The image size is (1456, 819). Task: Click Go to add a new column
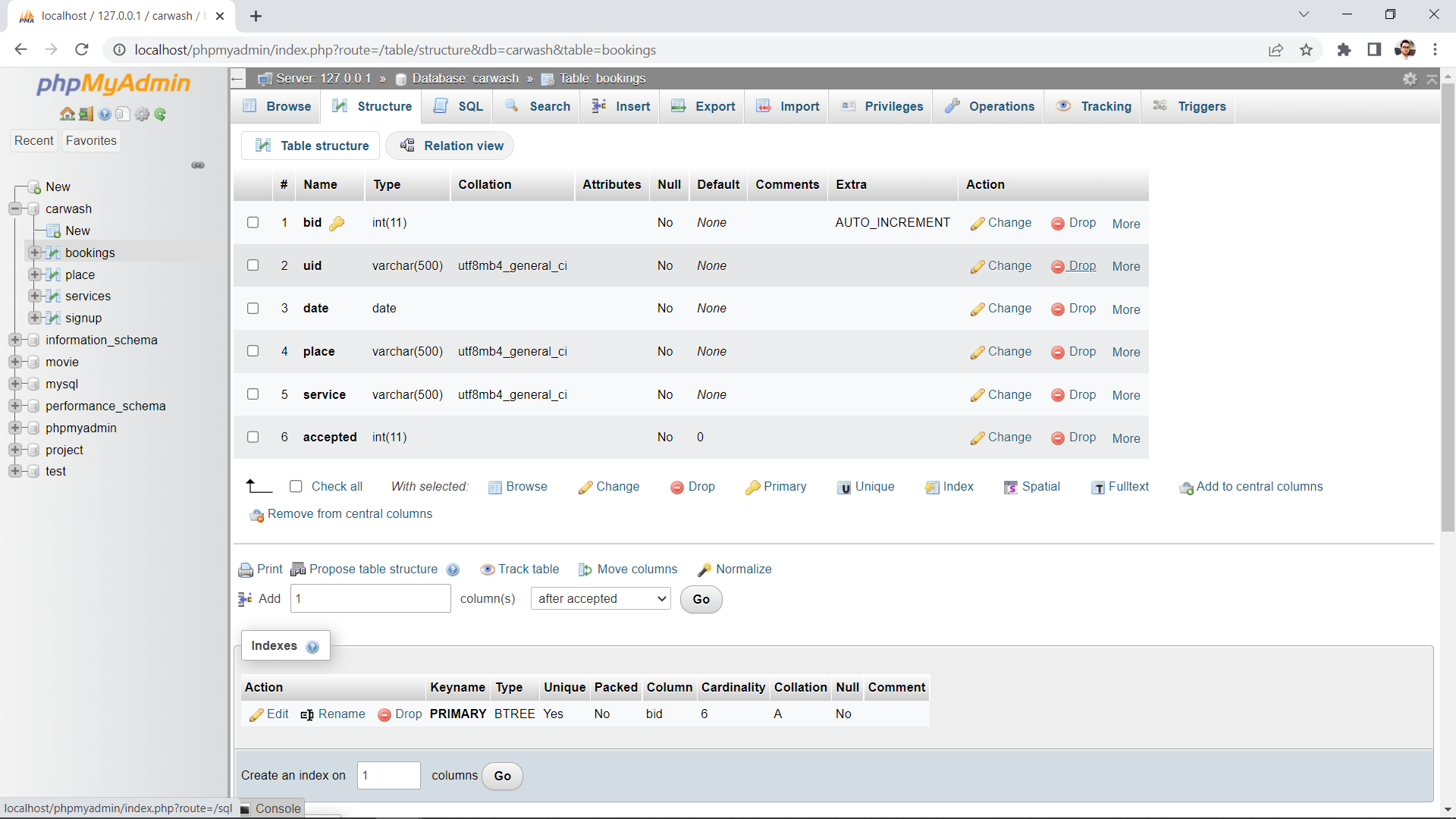tap(700, 599)
